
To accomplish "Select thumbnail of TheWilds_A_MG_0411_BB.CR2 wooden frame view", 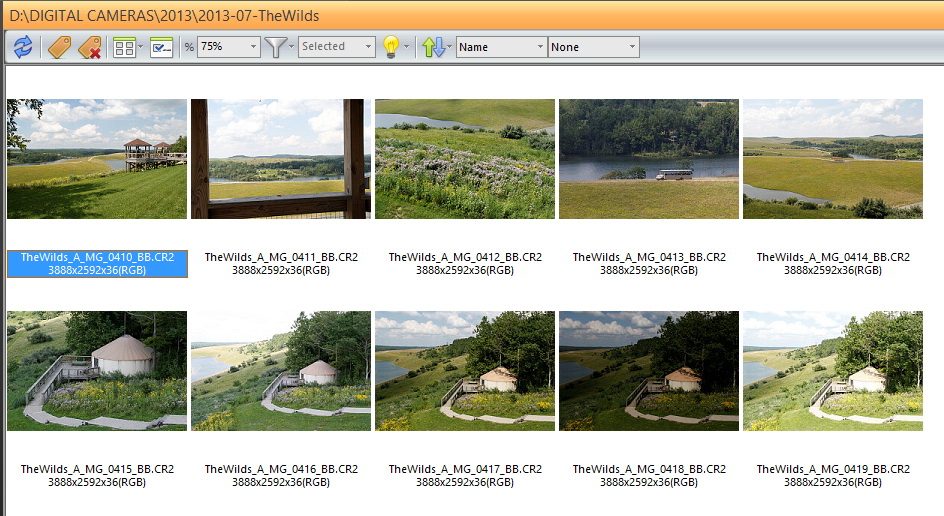I will [281, 159].
